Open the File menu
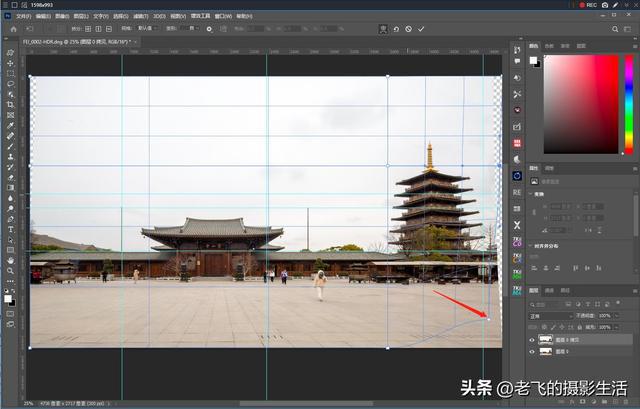This screenshot has width=640, height=409. coord(23,16)
